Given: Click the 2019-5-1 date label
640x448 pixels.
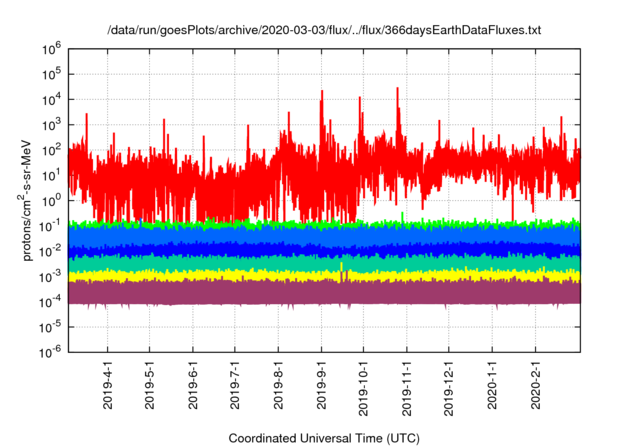Looking at the screenshot, I should click(x=150, y=385).
